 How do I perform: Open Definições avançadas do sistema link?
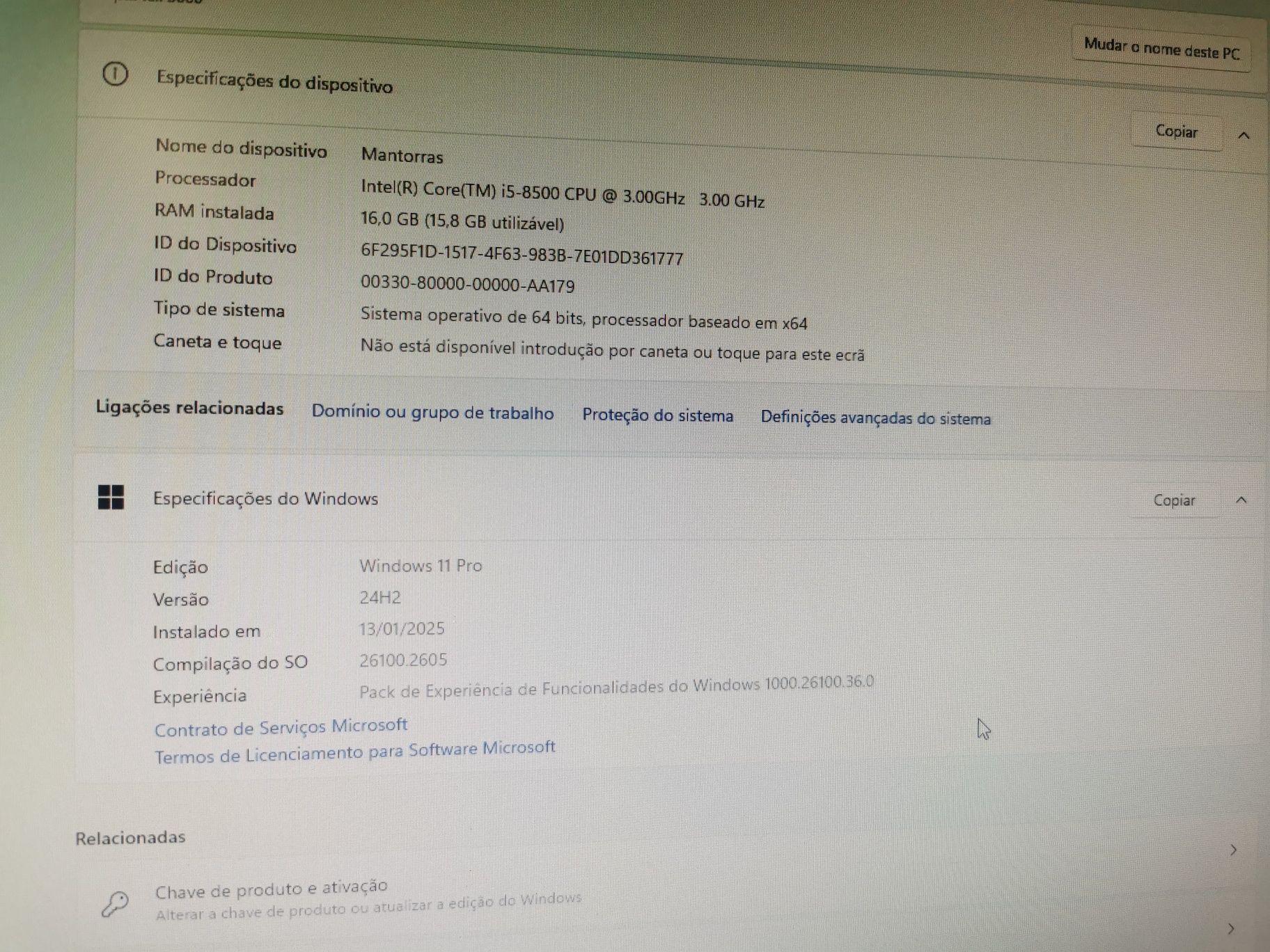pos(875,418)
